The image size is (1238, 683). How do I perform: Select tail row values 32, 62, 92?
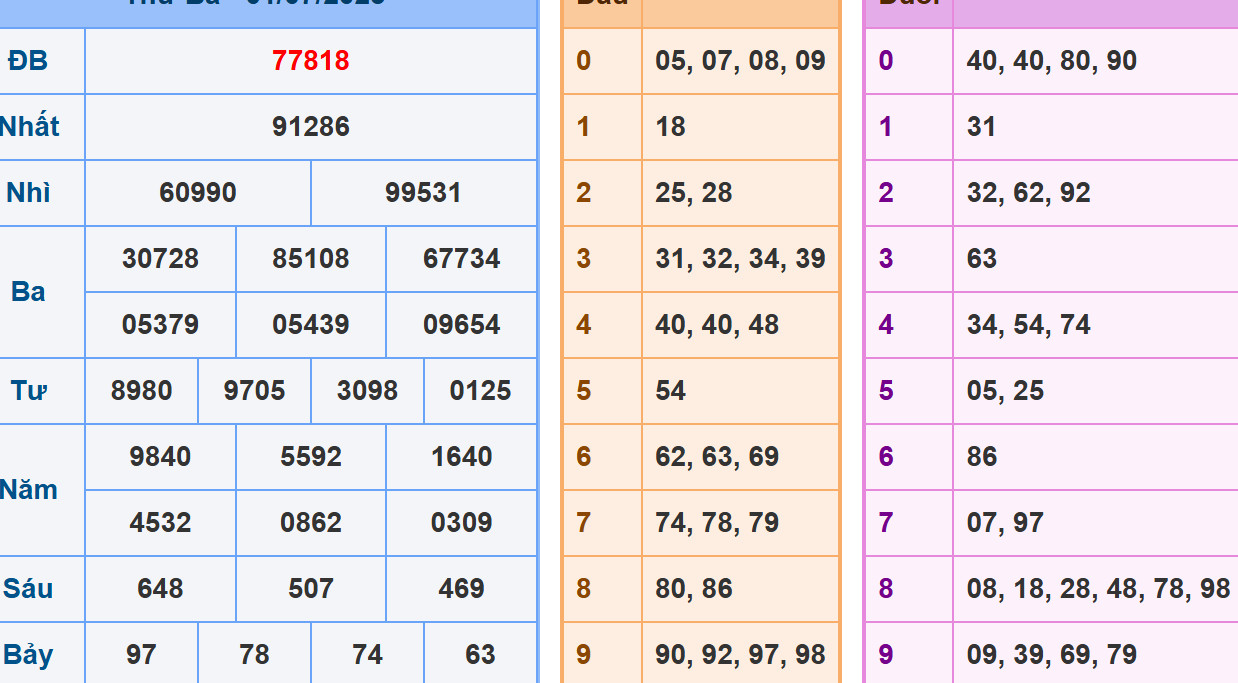[x=1028, y=193]
